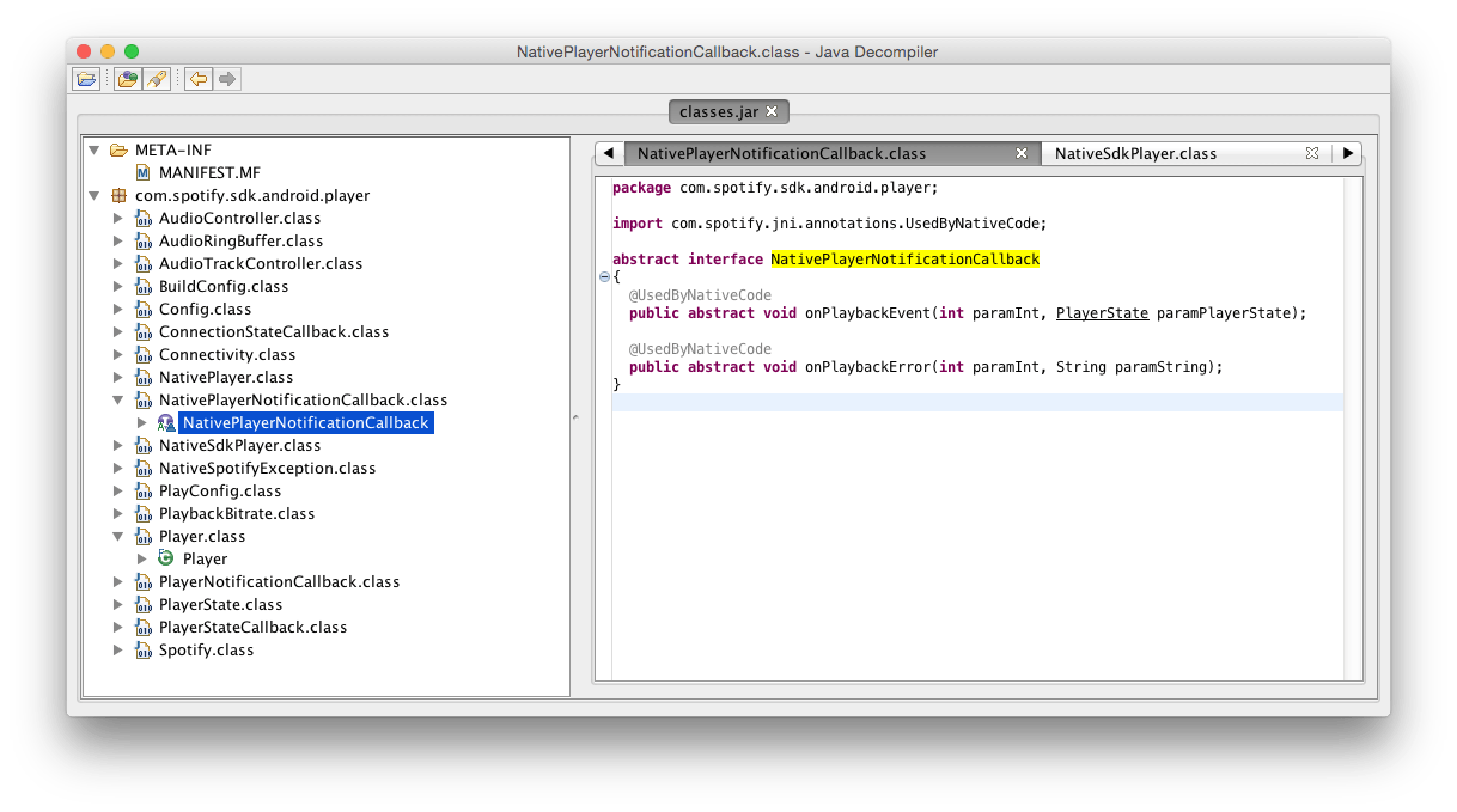Click the Open Type toolbar icon
1457x812 pixels.
click(127, 79)
